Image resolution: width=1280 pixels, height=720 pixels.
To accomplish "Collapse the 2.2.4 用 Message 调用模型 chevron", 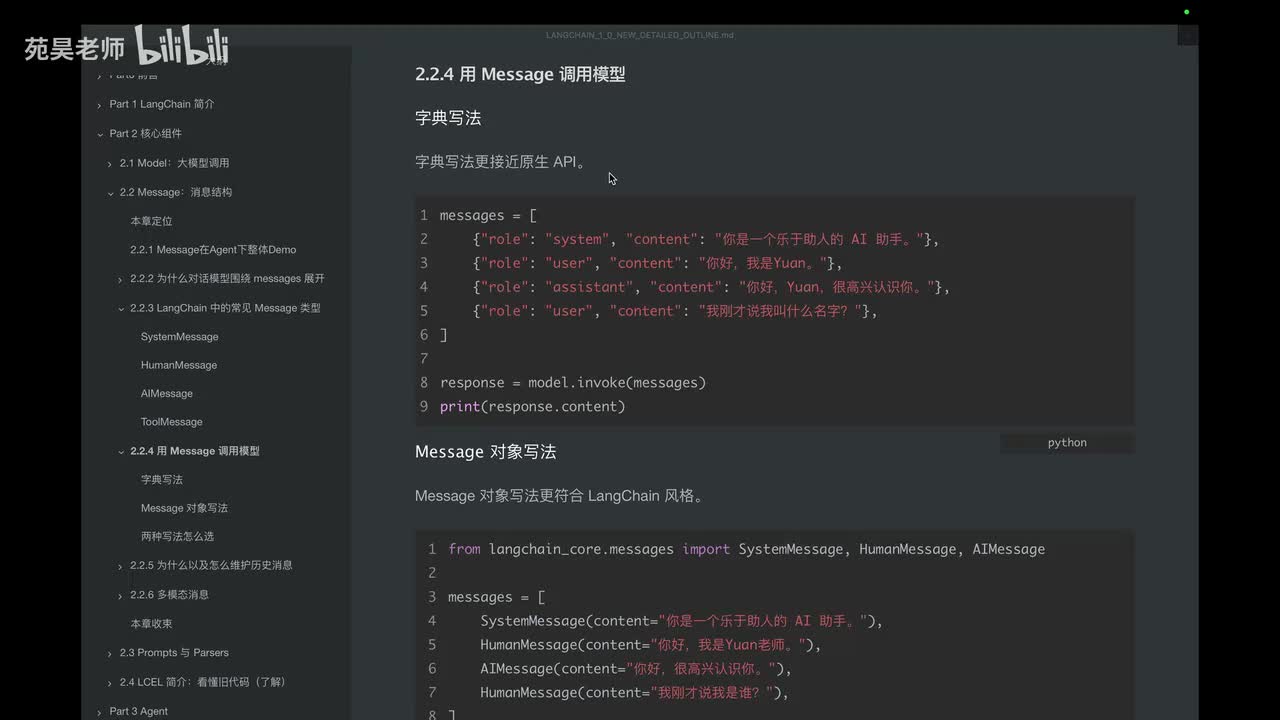I will (x=121, y=452).
